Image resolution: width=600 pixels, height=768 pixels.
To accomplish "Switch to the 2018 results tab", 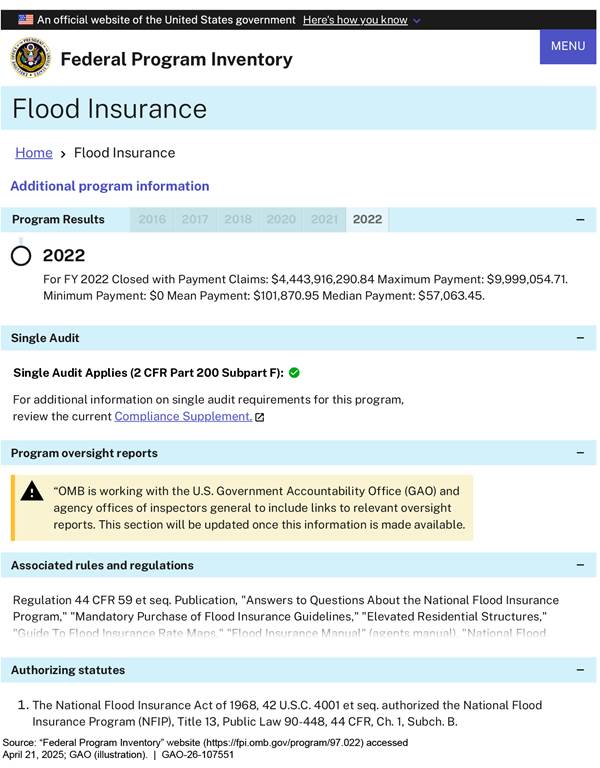I will (x=238, y=220).
